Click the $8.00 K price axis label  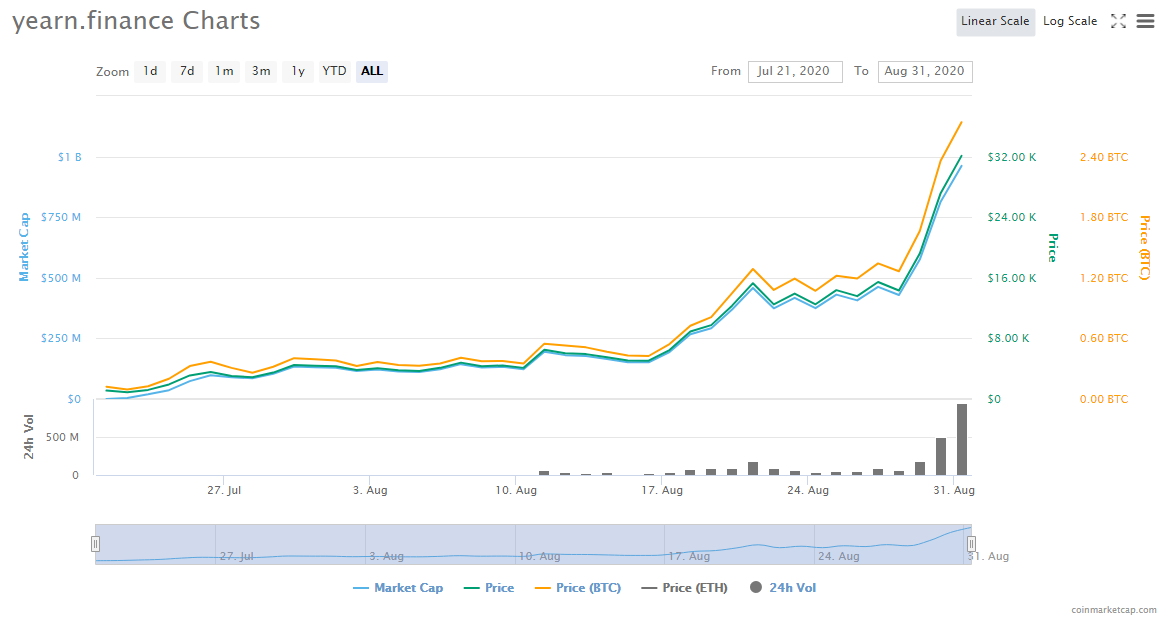coord(1009,338)
